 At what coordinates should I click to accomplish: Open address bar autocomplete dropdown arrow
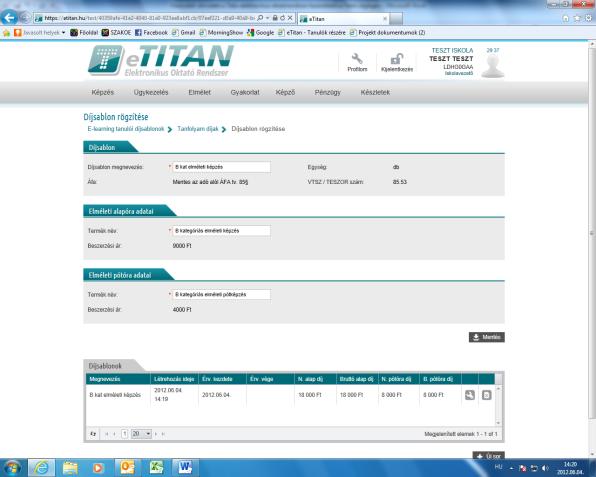click(268, 18)
